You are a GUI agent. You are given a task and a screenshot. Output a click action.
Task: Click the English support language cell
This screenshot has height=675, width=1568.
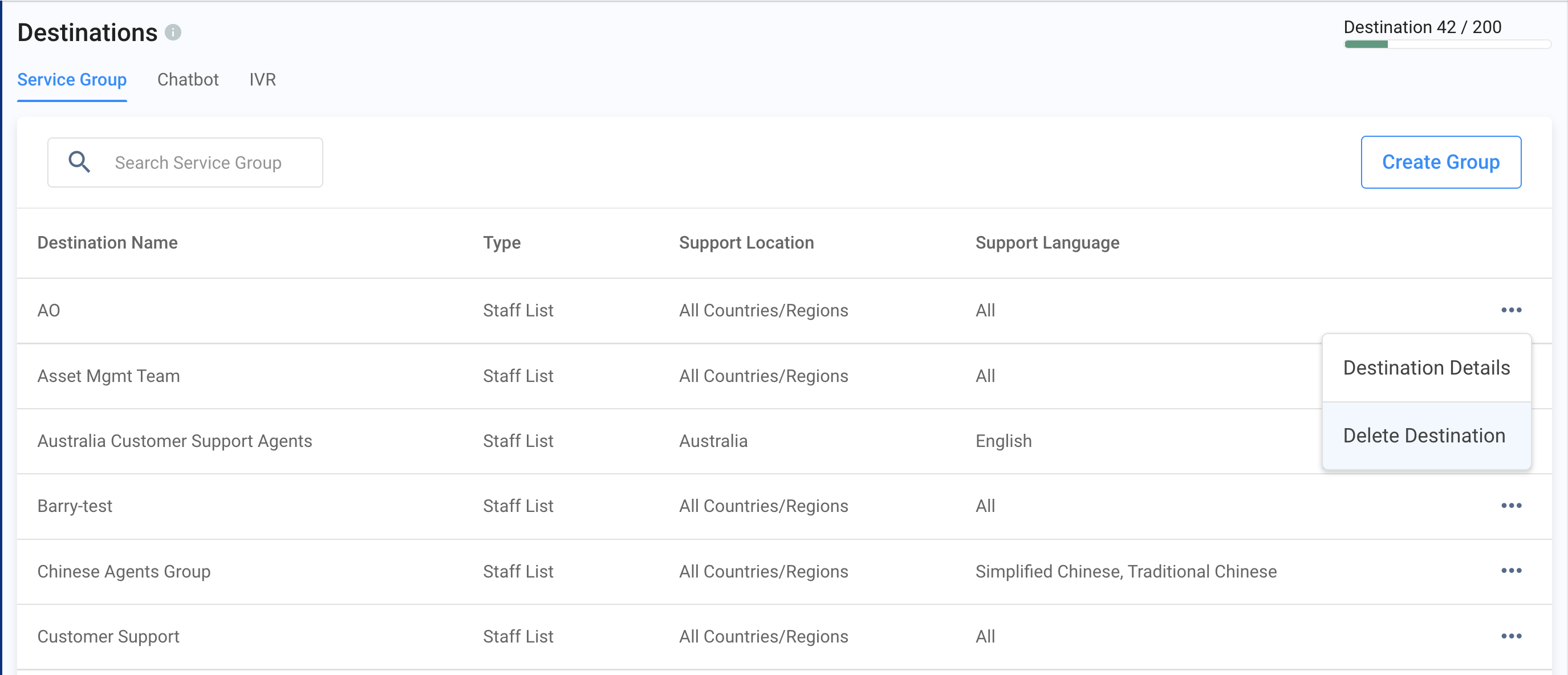(x=1003, y=441)
